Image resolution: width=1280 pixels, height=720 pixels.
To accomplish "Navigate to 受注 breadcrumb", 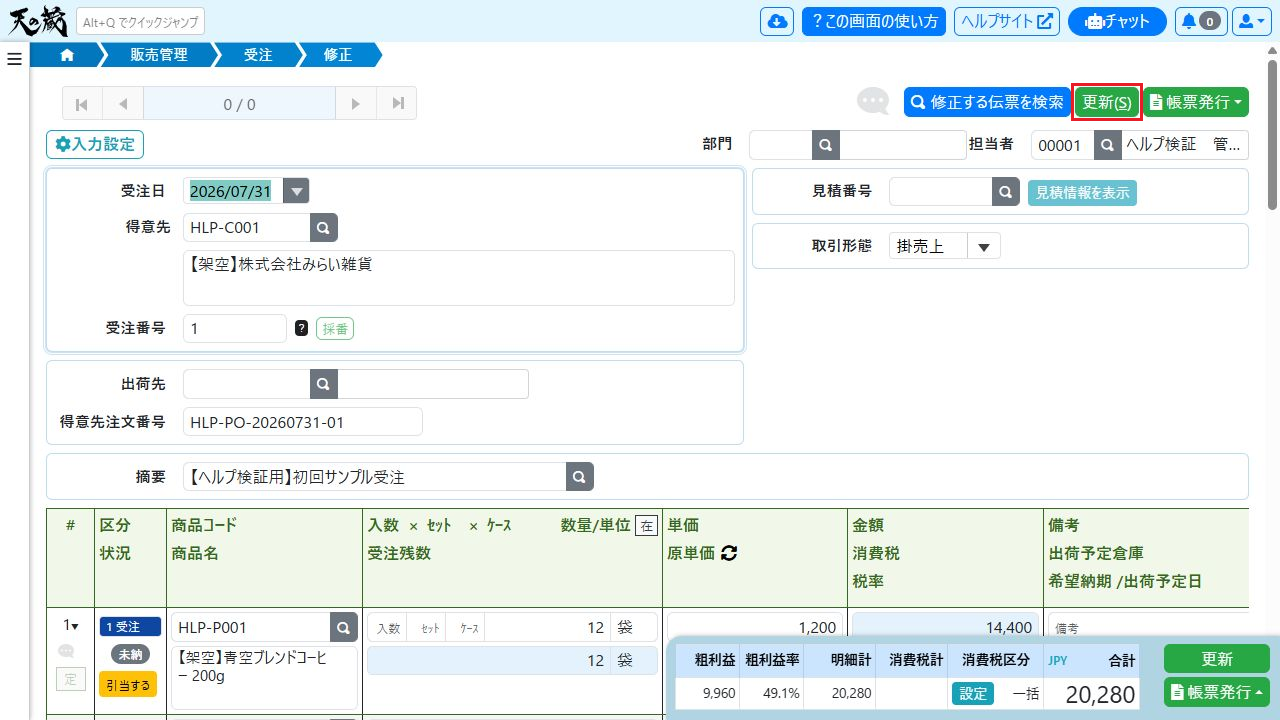I will click(258, 55).
